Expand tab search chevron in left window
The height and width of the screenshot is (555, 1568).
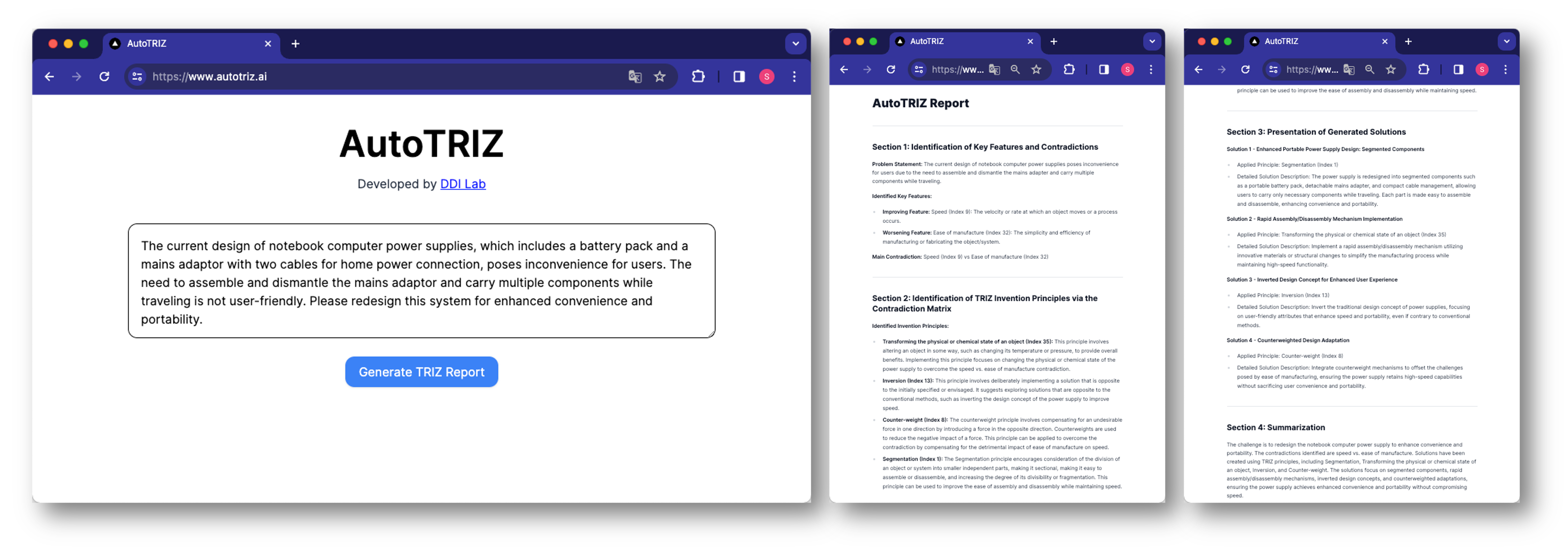pyautogui.click(x=796, y=44)
